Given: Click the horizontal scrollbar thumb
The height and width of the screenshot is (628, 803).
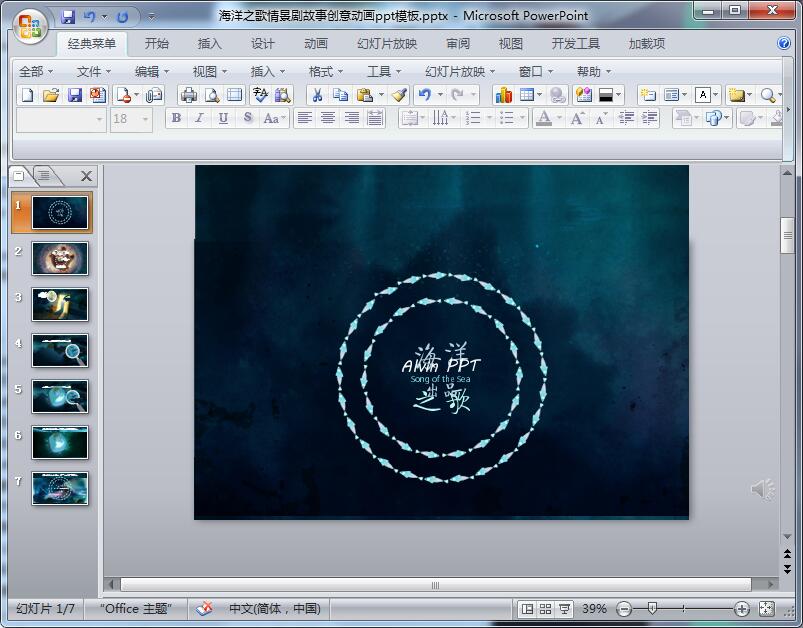Looking at the screenshot, I should pos(436,585).
